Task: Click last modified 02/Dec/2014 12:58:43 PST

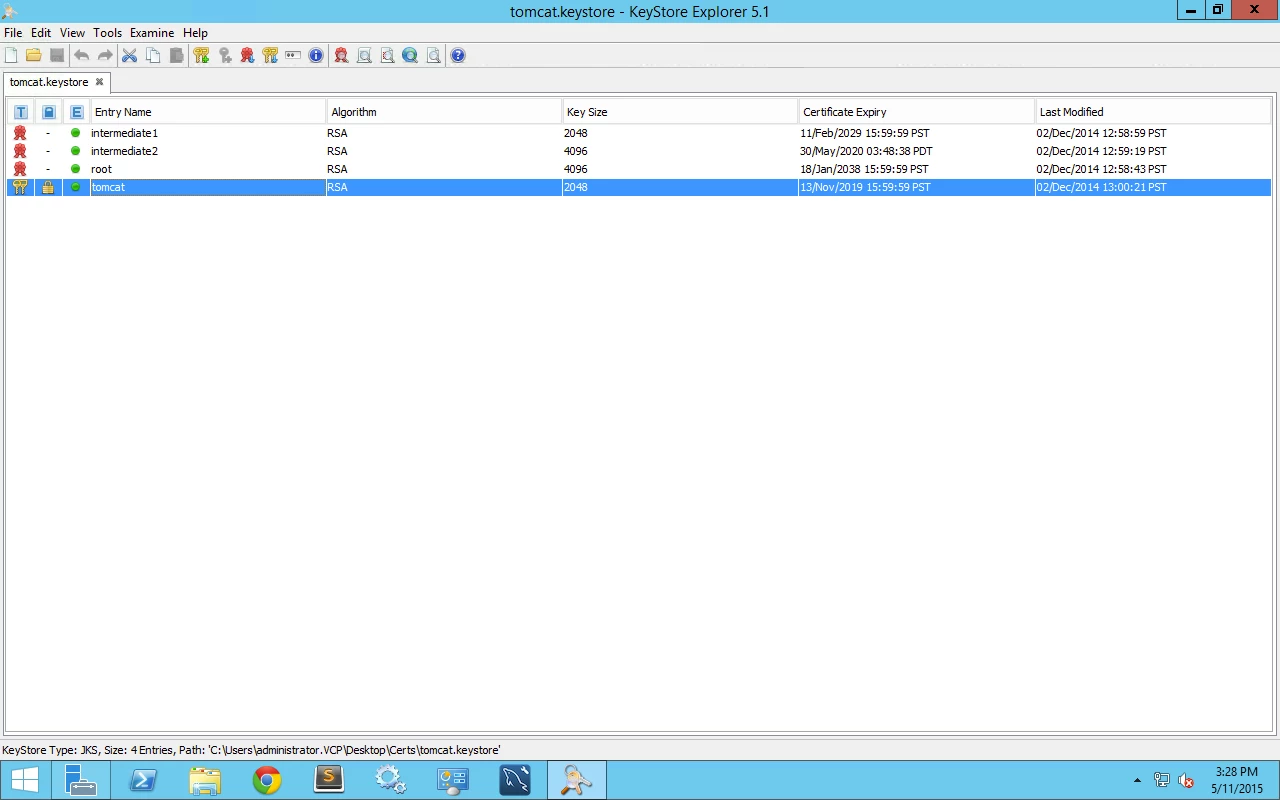Action: [x=1101, y=169]
